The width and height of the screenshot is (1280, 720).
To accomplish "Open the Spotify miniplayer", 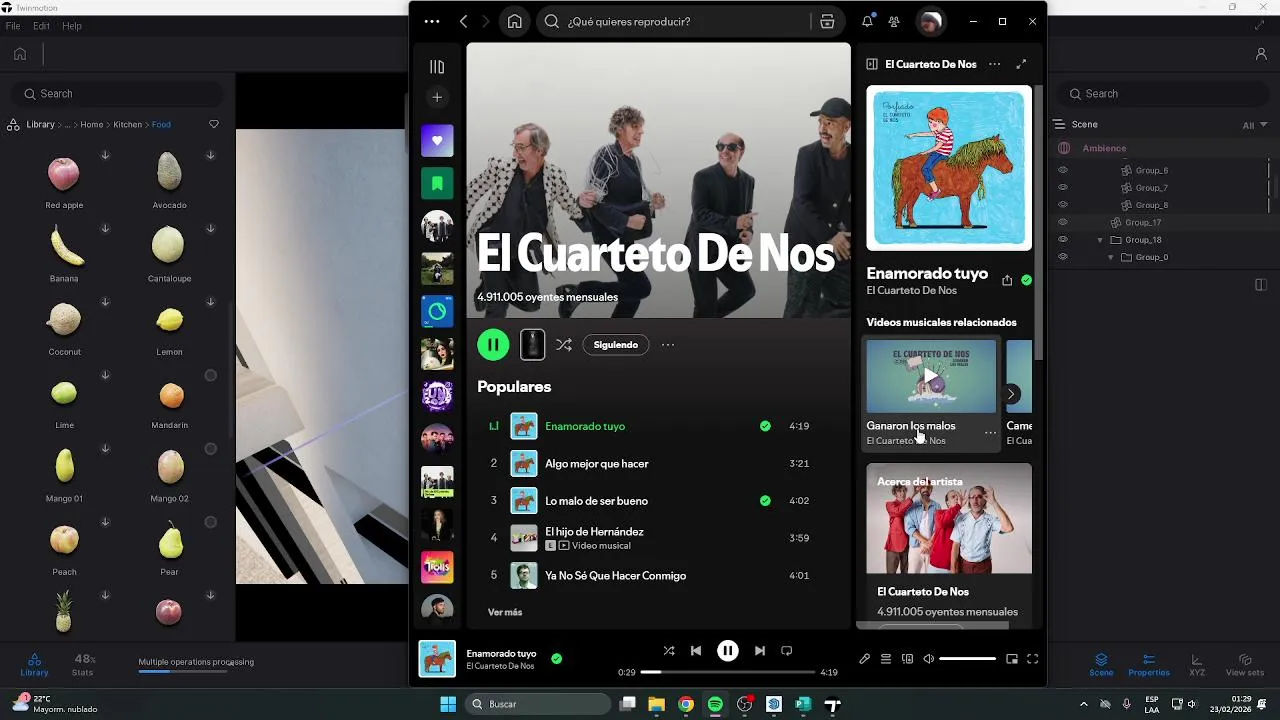I will pos(1012,659).
